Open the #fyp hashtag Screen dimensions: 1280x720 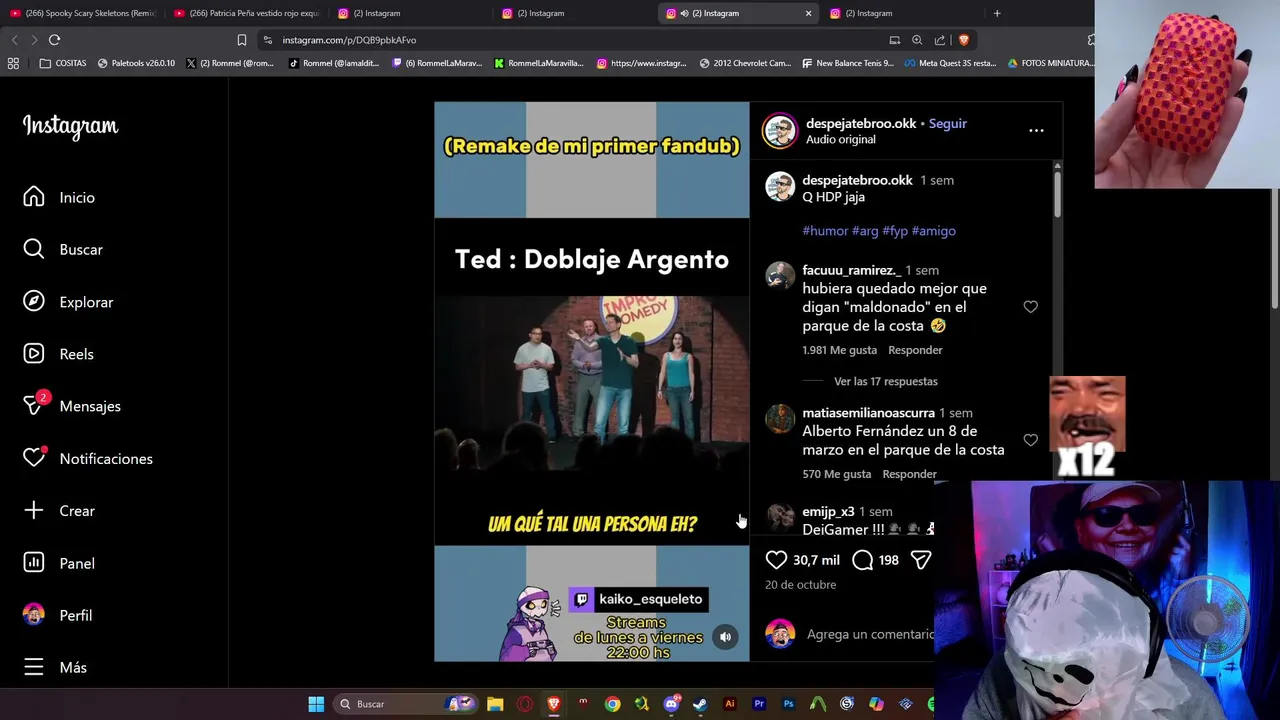(895, 231)
